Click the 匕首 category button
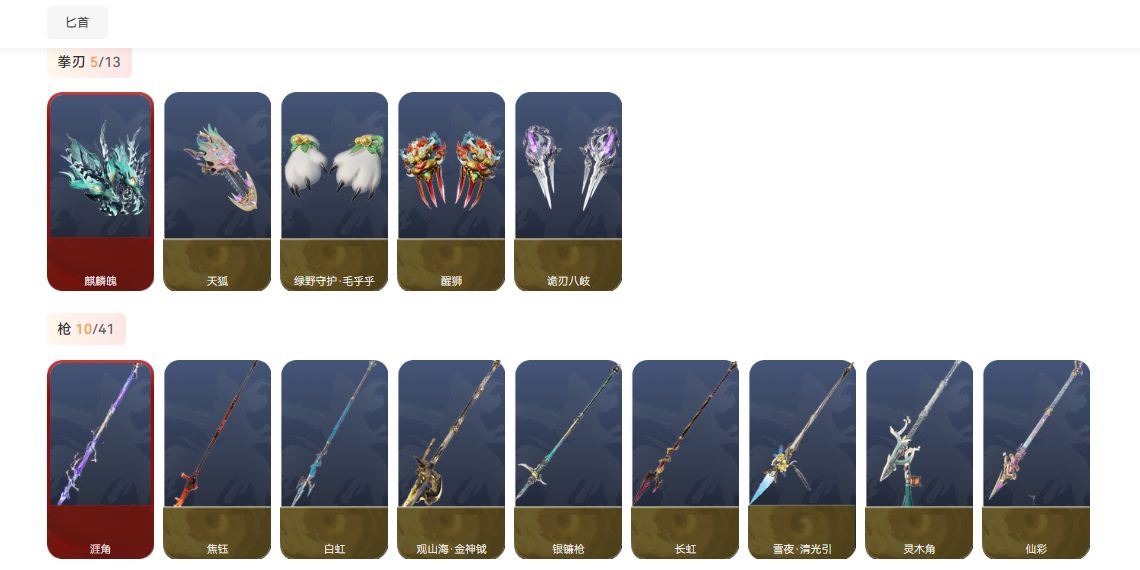Screen dimensions: 1140x570 77,23
